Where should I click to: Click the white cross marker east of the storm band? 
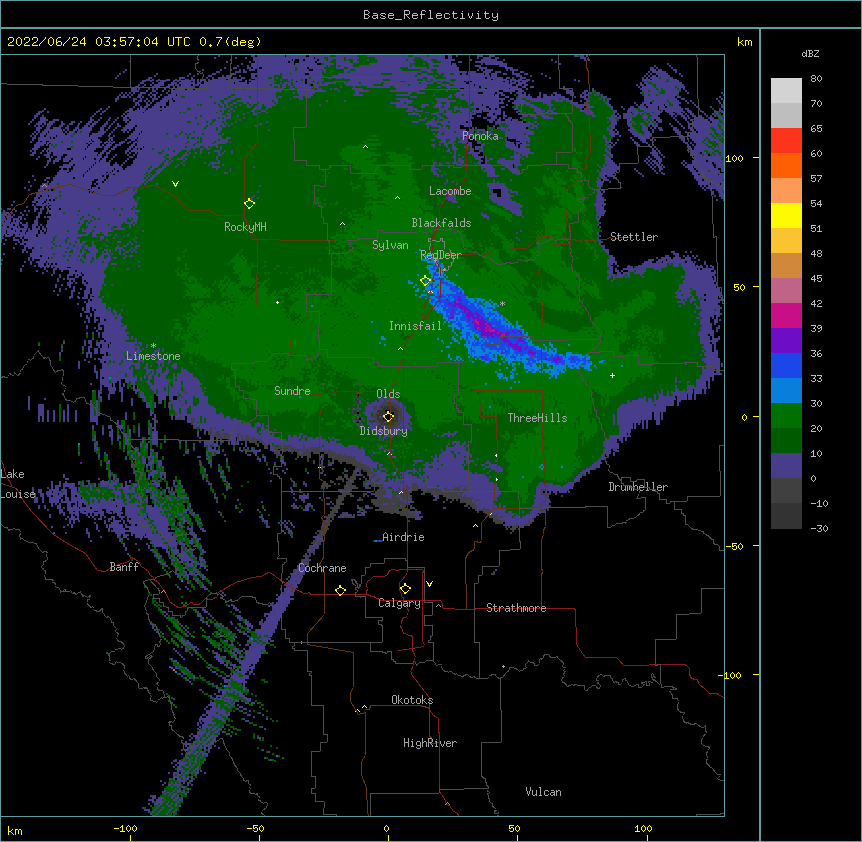click(x=612, y=375)
